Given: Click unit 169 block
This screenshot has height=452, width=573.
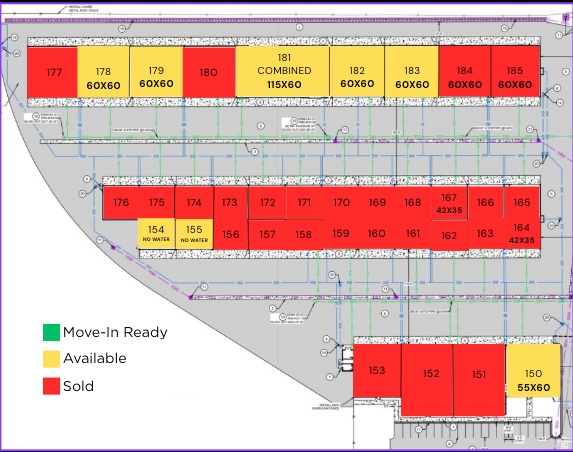Looking at the screenshot, I should (377, 203).
